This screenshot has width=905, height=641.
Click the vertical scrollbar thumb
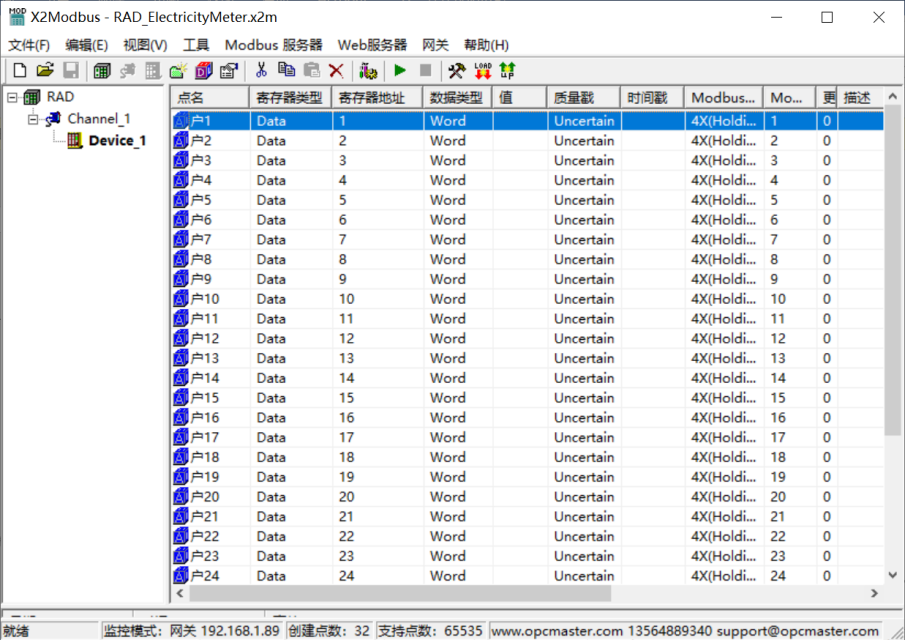point(893,270)
